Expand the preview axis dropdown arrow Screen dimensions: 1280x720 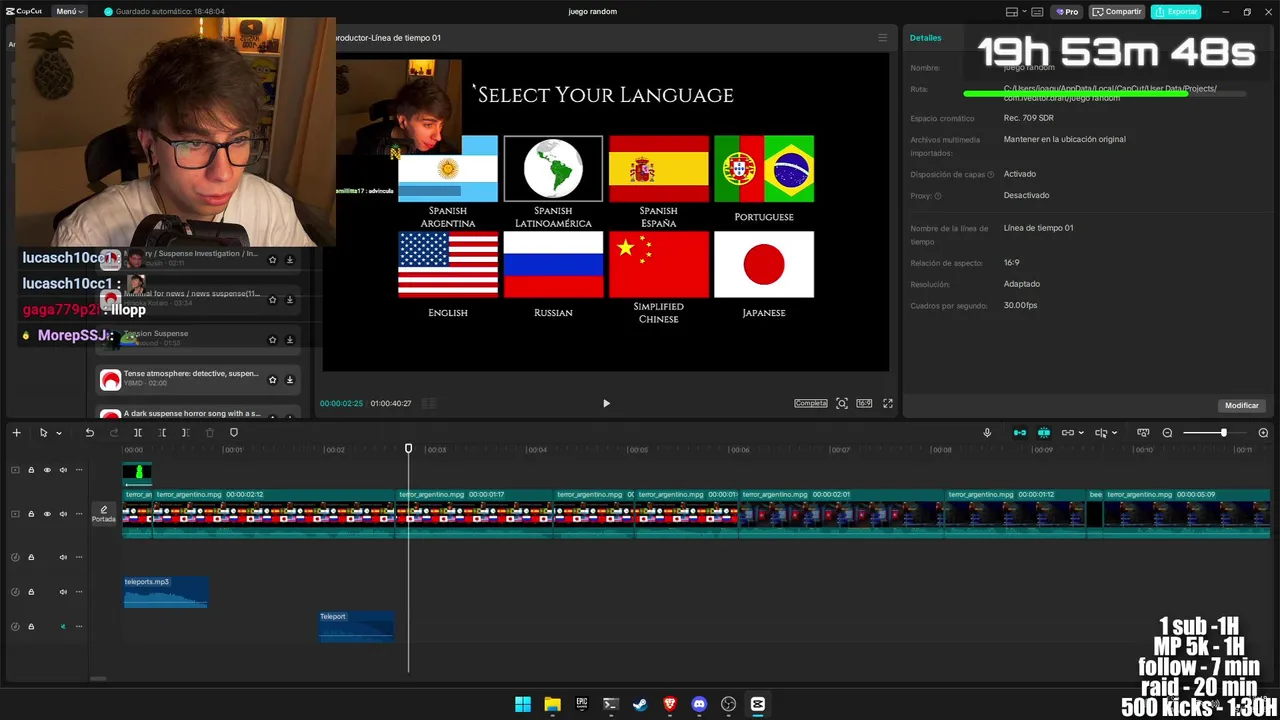(x=1114, y=433)
